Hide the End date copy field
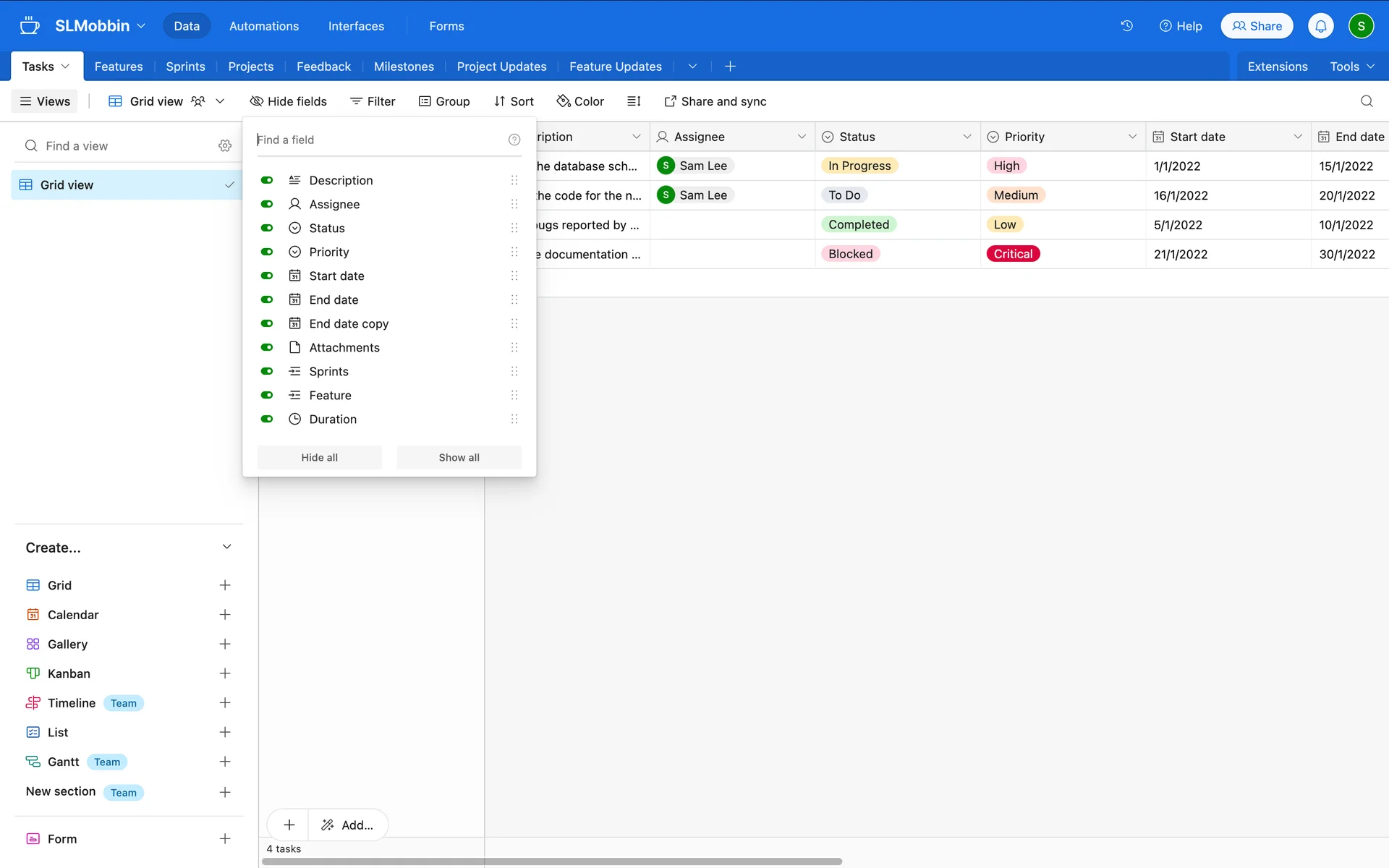 [267, 324]
